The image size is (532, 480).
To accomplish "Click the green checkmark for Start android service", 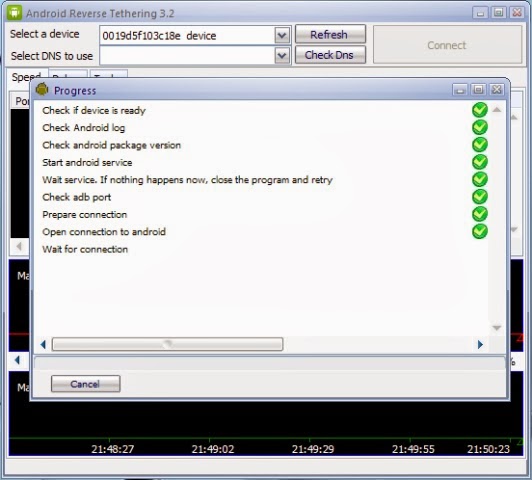I will pos(480,162).
